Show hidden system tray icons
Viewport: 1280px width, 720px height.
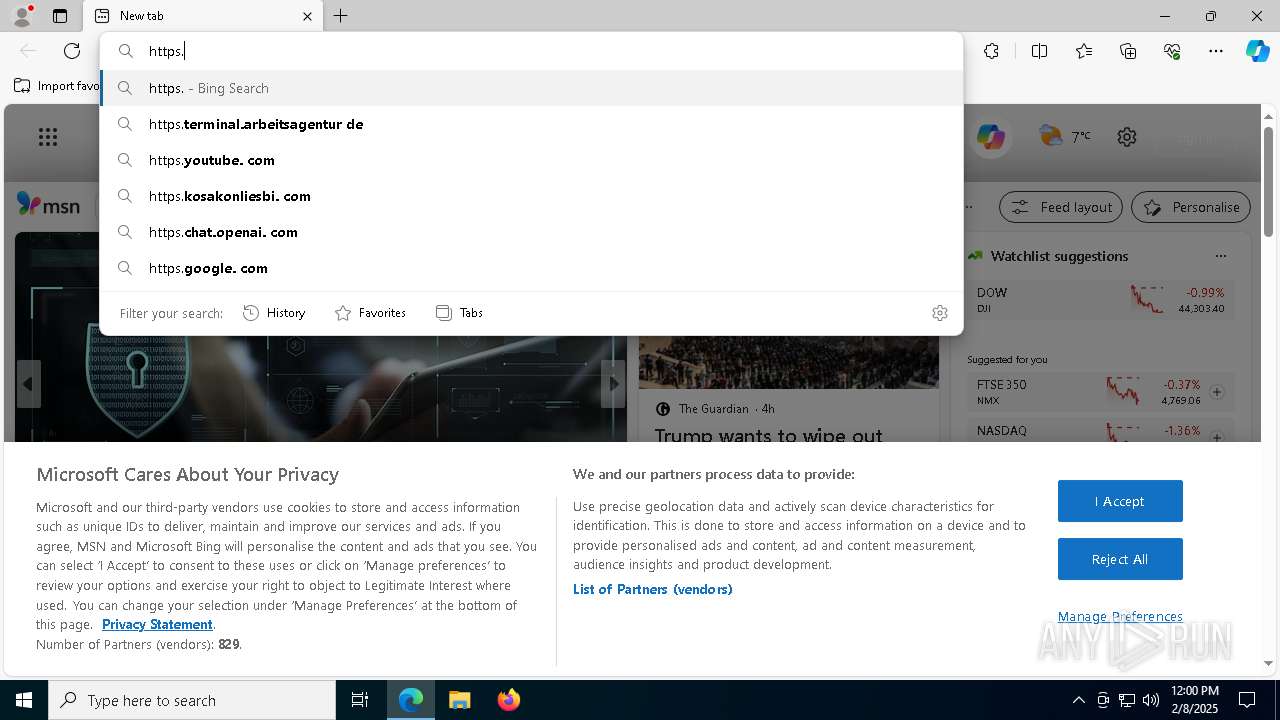coord(1078,700)
